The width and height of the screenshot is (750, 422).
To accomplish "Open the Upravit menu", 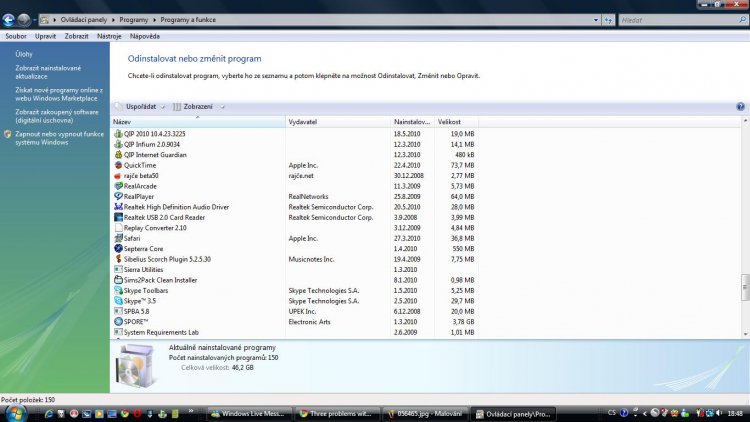I will pyautogui.click(x=45, y=36).
